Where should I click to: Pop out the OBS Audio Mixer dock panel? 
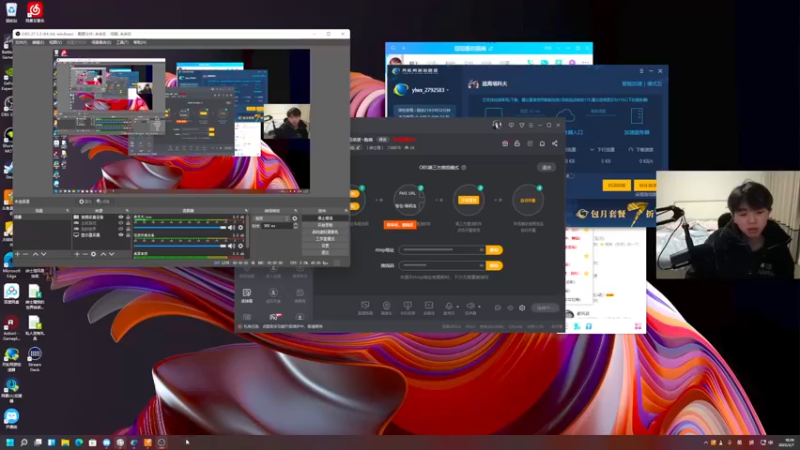coord(246,211)
